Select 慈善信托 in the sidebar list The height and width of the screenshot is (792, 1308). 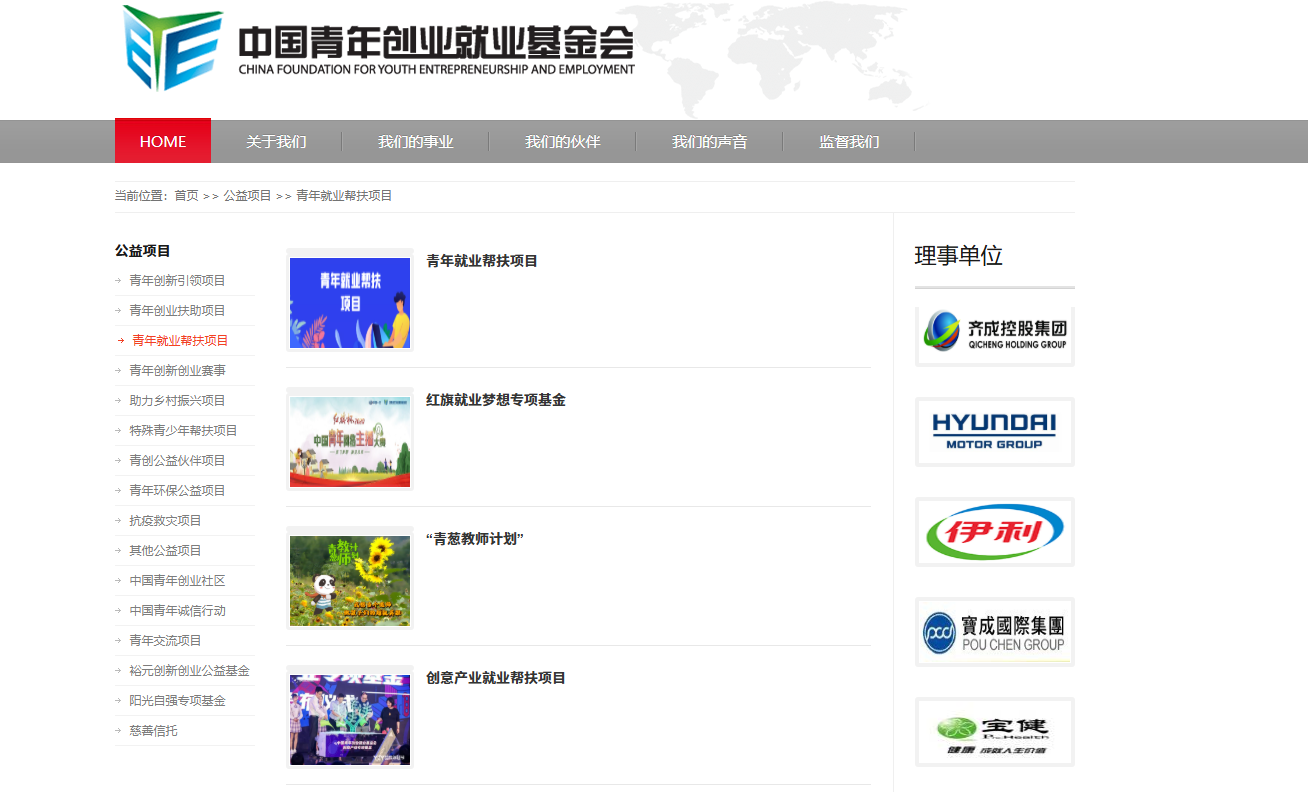point(153,731)
